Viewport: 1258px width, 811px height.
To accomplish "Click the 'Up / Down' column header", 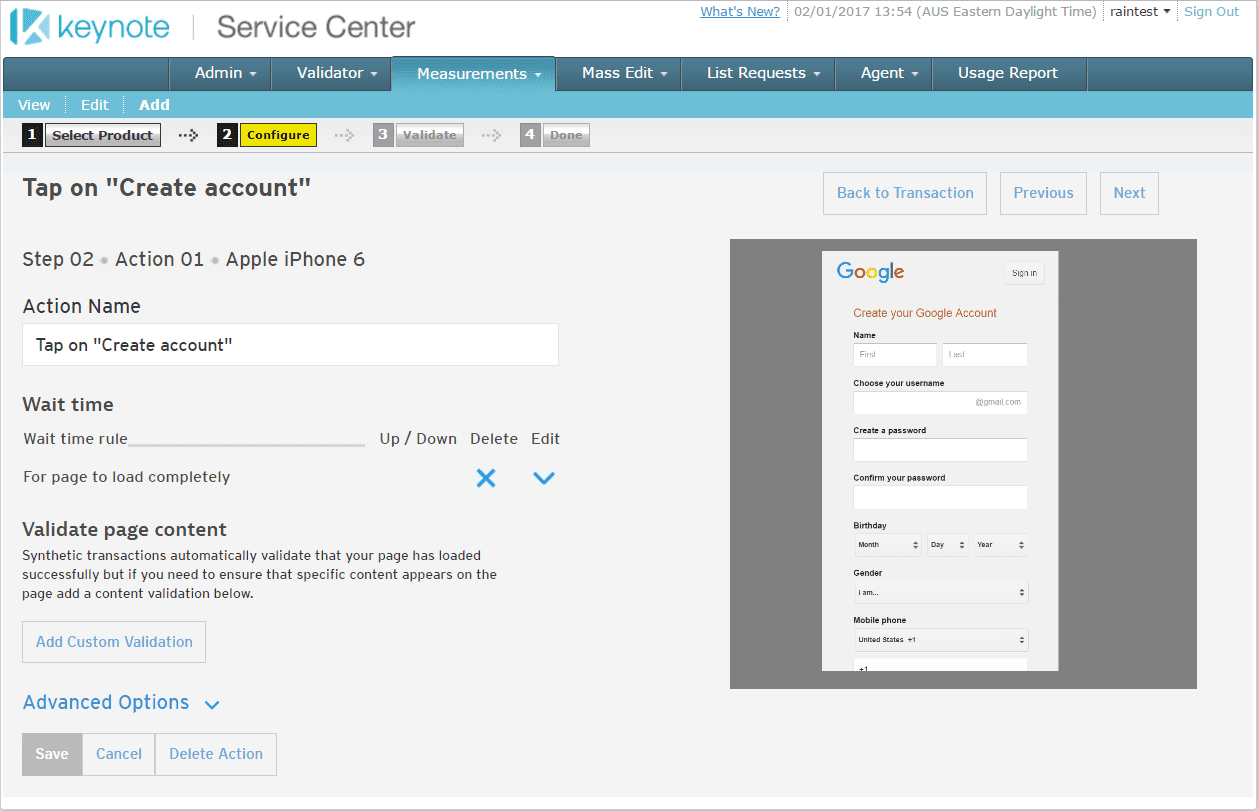I will pyautogui.click(x=418, y=439).
